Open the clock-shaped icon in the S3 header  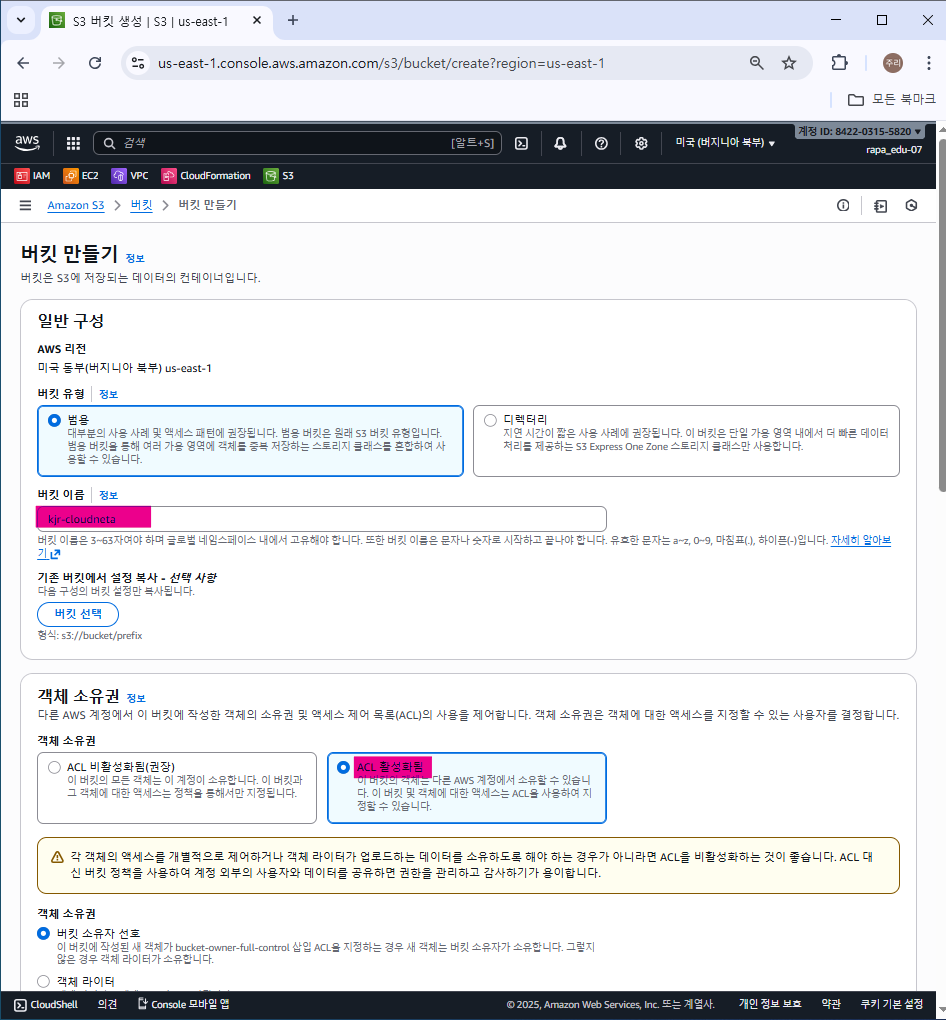pos(912,206)
